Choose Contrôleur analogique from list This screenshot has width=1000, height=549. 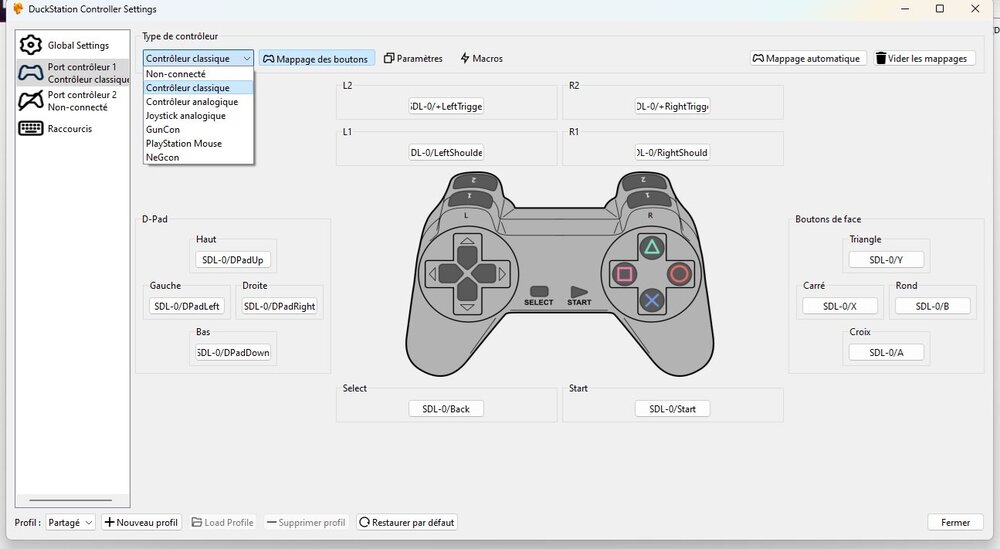coord(192,102)
